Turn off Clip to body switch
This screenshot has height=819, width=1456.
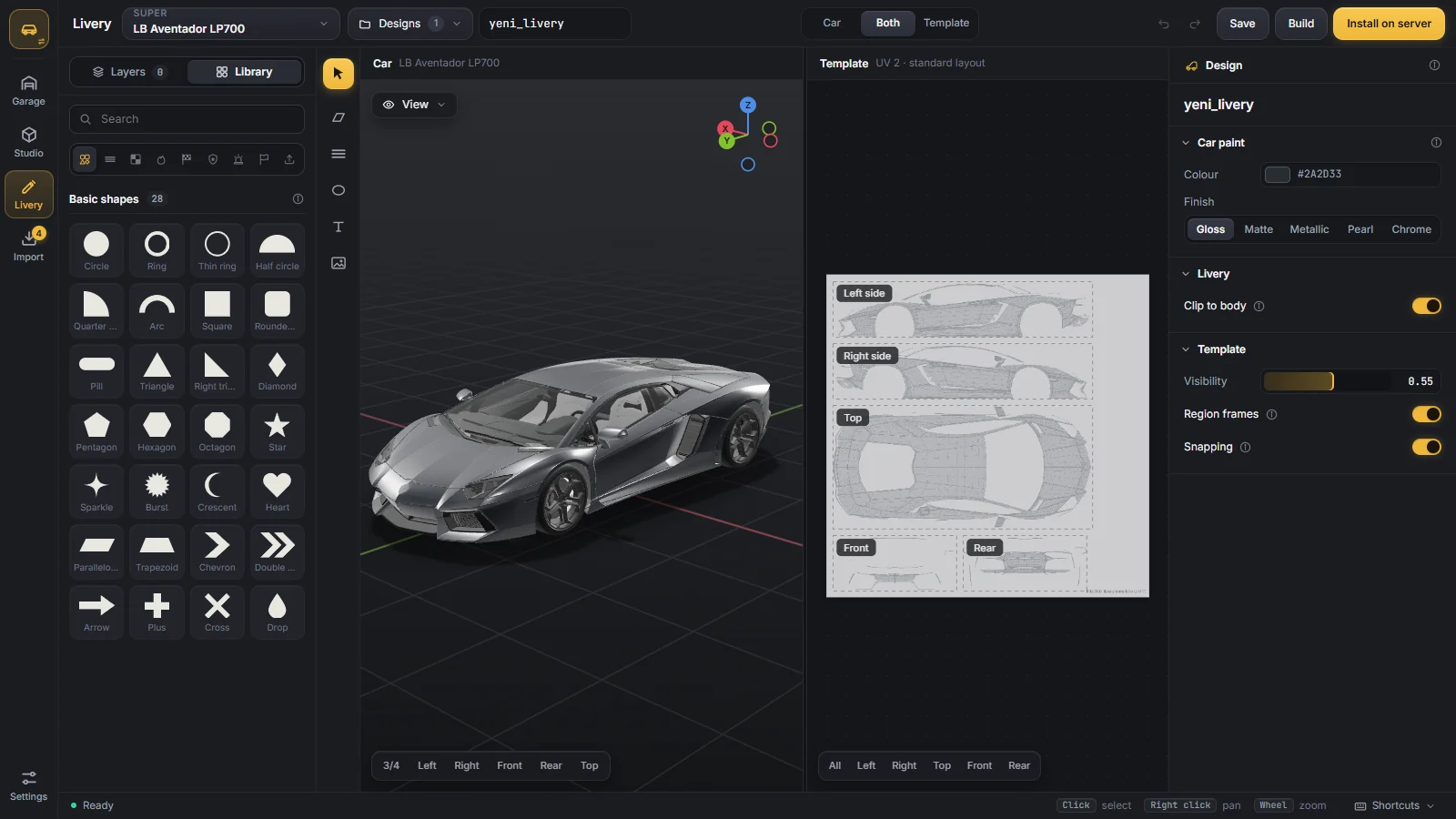pyautogui.click(x=1426, y=306)
